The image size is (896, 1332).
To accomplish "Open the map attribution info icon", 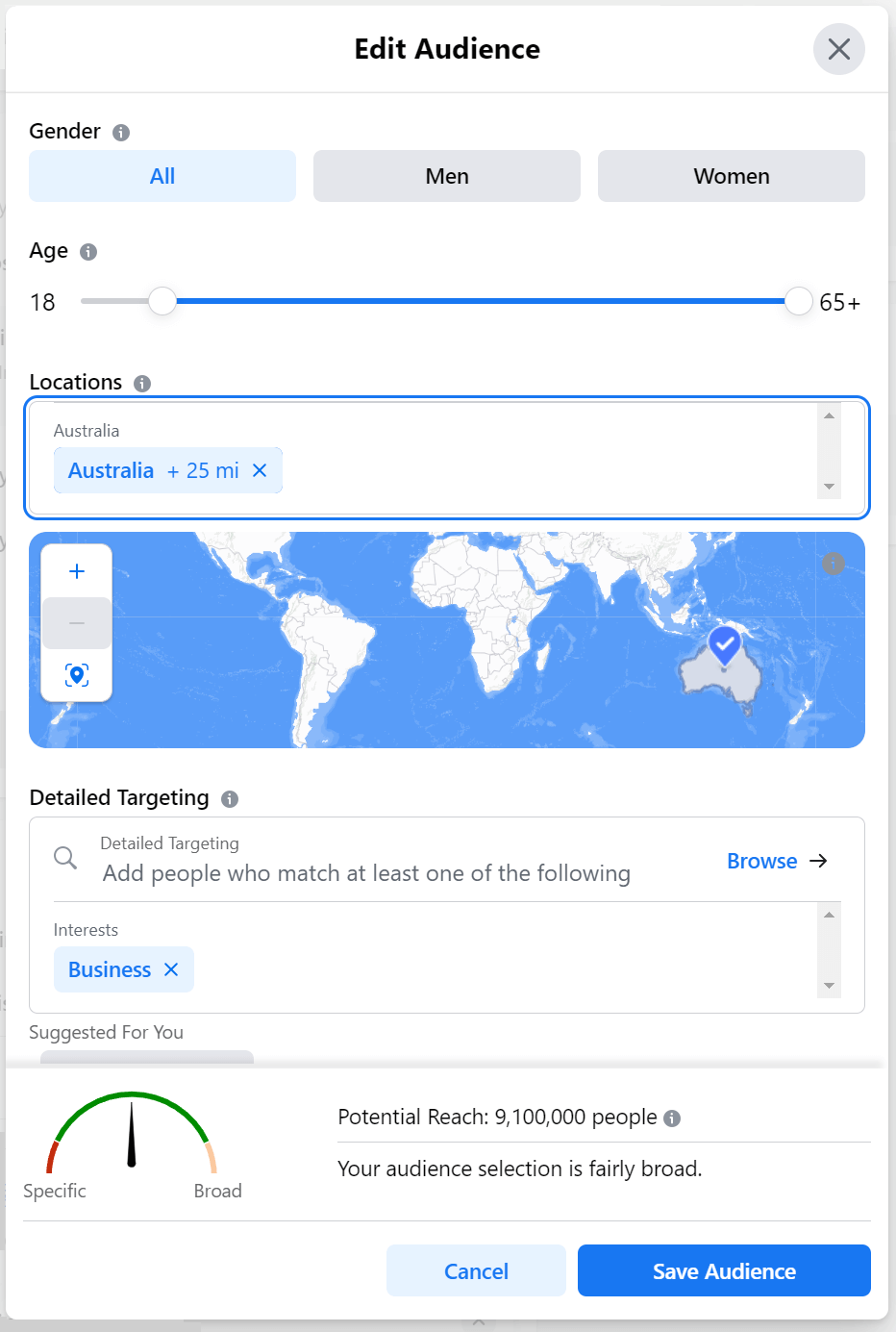I will (x=834, y=564).
